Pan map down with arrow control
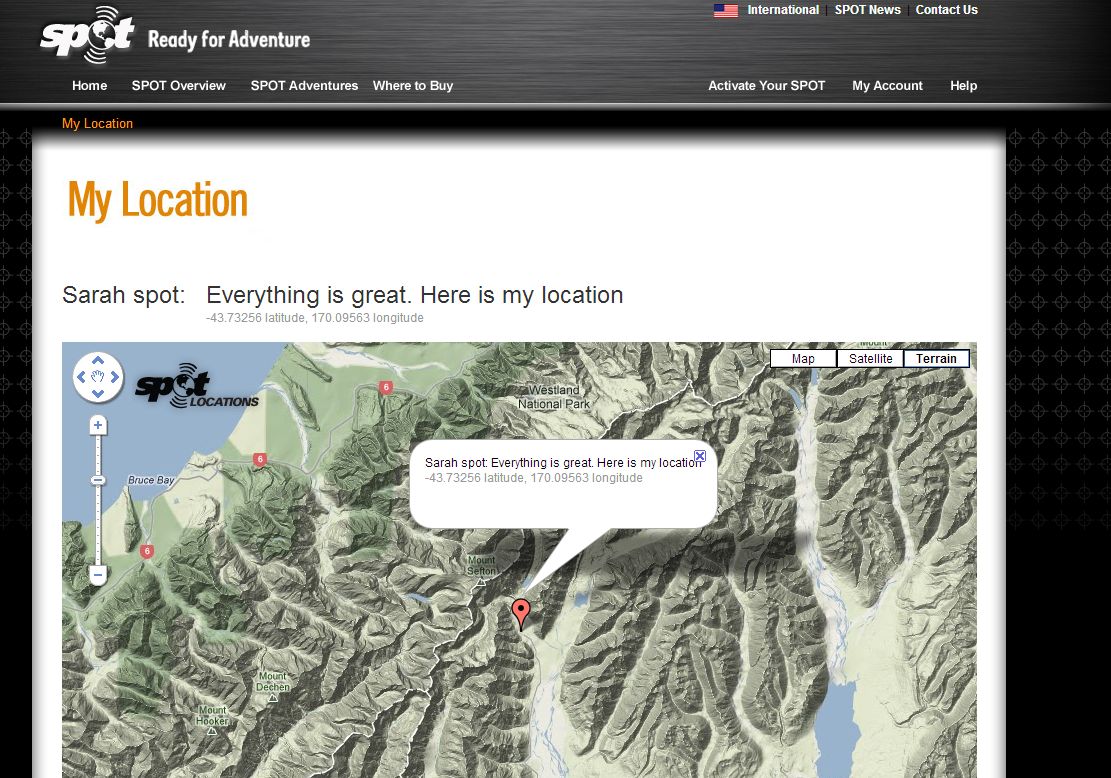Image resolution: width=1111 pixels, height=778 pixels. 98,394
